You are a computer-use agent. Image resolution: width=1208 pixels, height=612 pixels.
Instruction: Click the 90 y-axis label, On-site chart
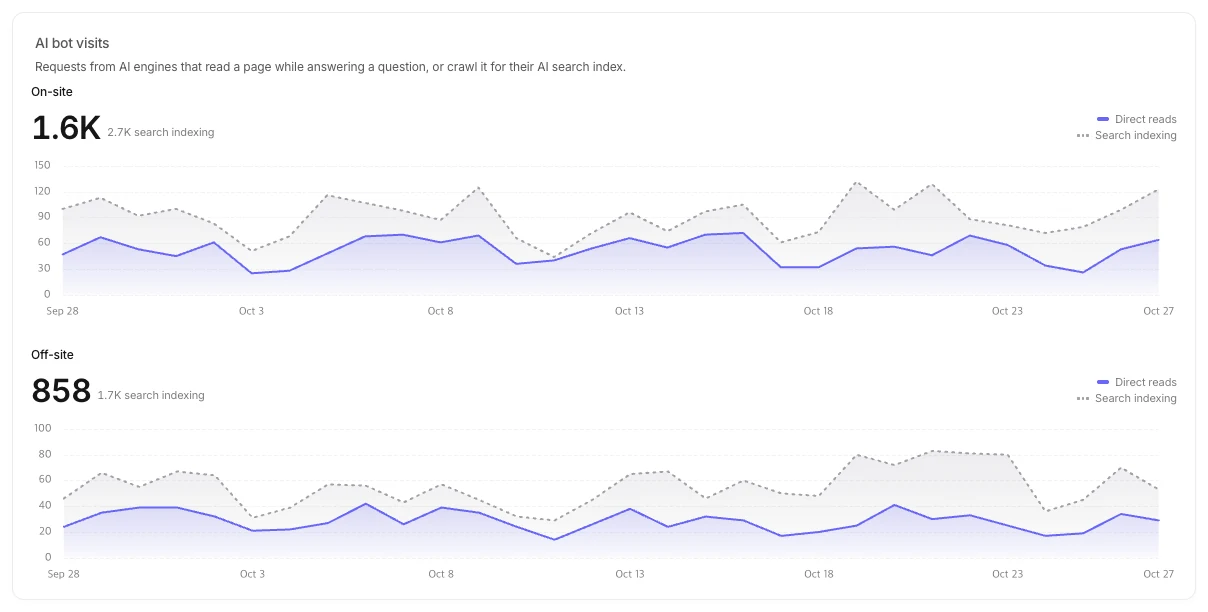pos(43,217)
